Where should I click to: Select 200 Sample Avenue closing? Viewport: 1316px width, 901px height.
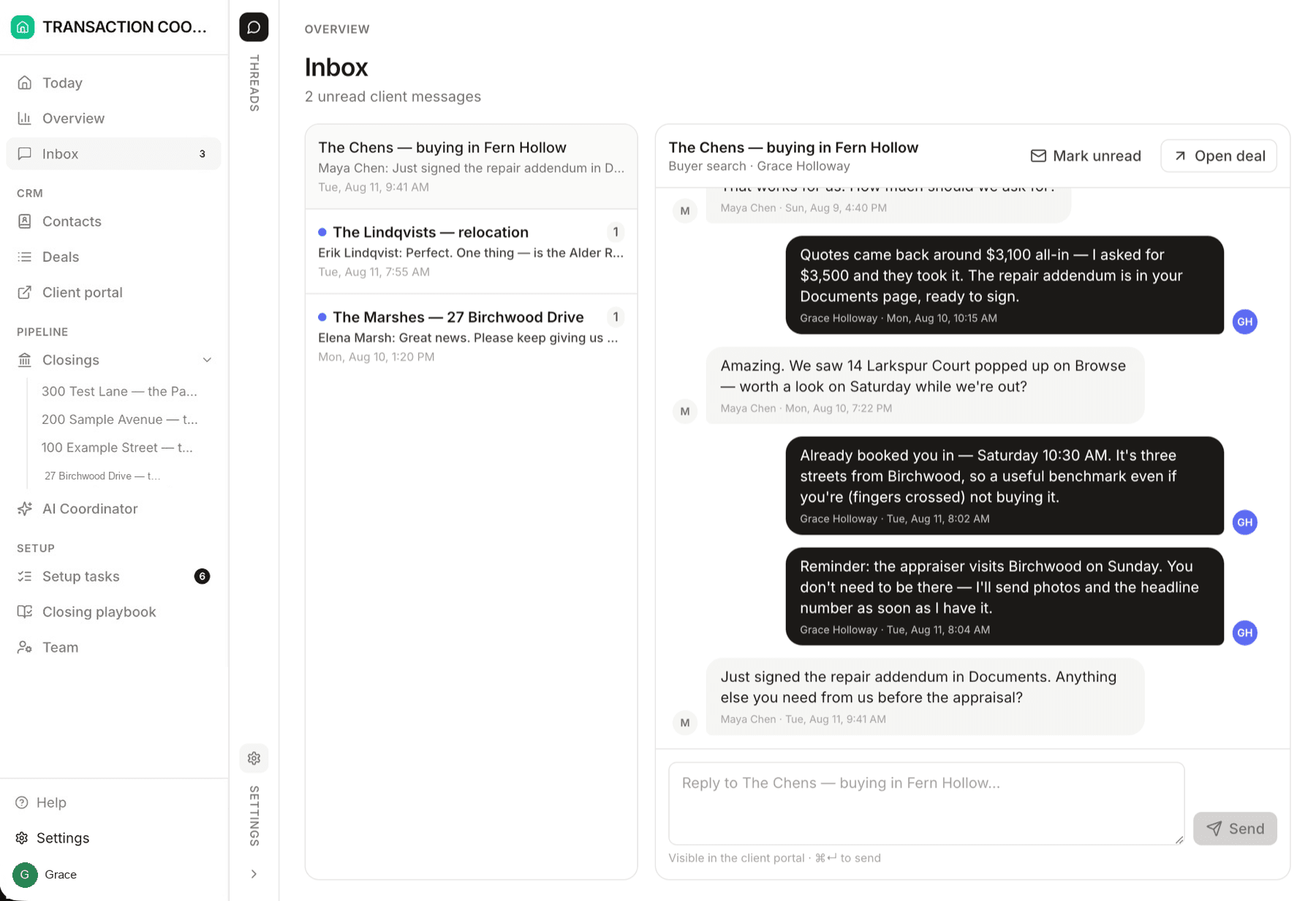[x=120, y=419]
